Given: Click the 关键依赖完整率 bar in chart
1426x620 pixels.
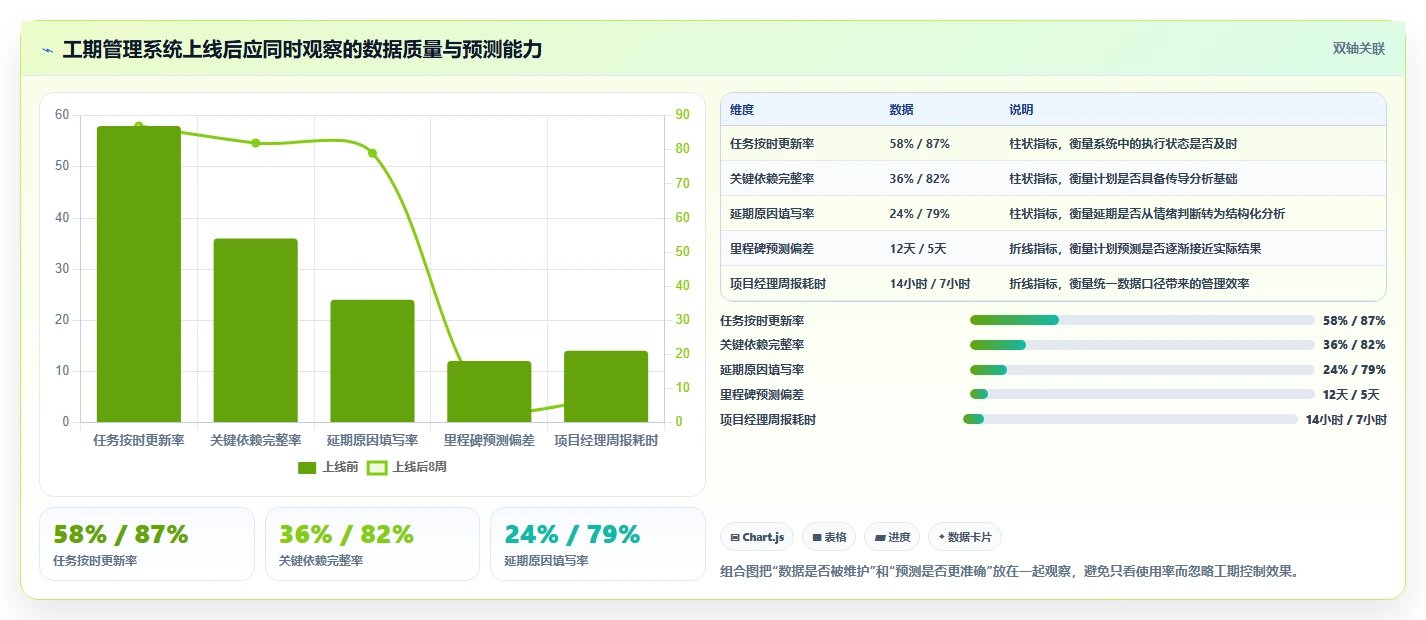Looking at the screenshot, I should pyautogui.click(x=256, y=330).
